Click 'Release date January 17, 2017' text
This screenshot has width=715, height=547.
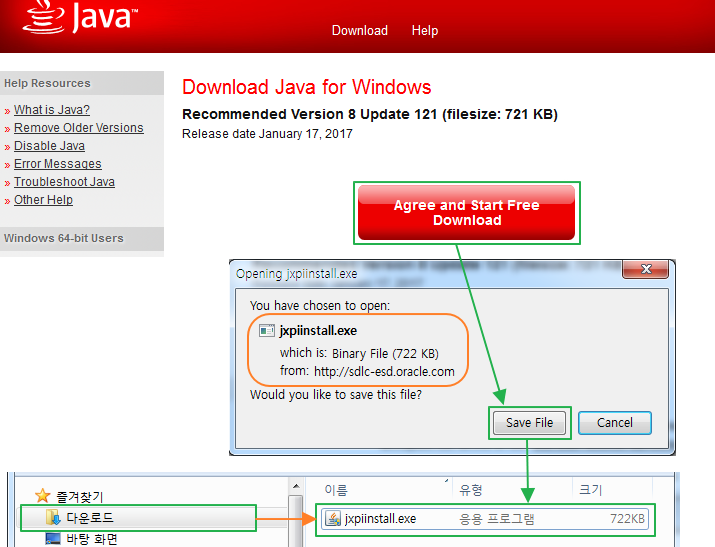pos(267,134)
